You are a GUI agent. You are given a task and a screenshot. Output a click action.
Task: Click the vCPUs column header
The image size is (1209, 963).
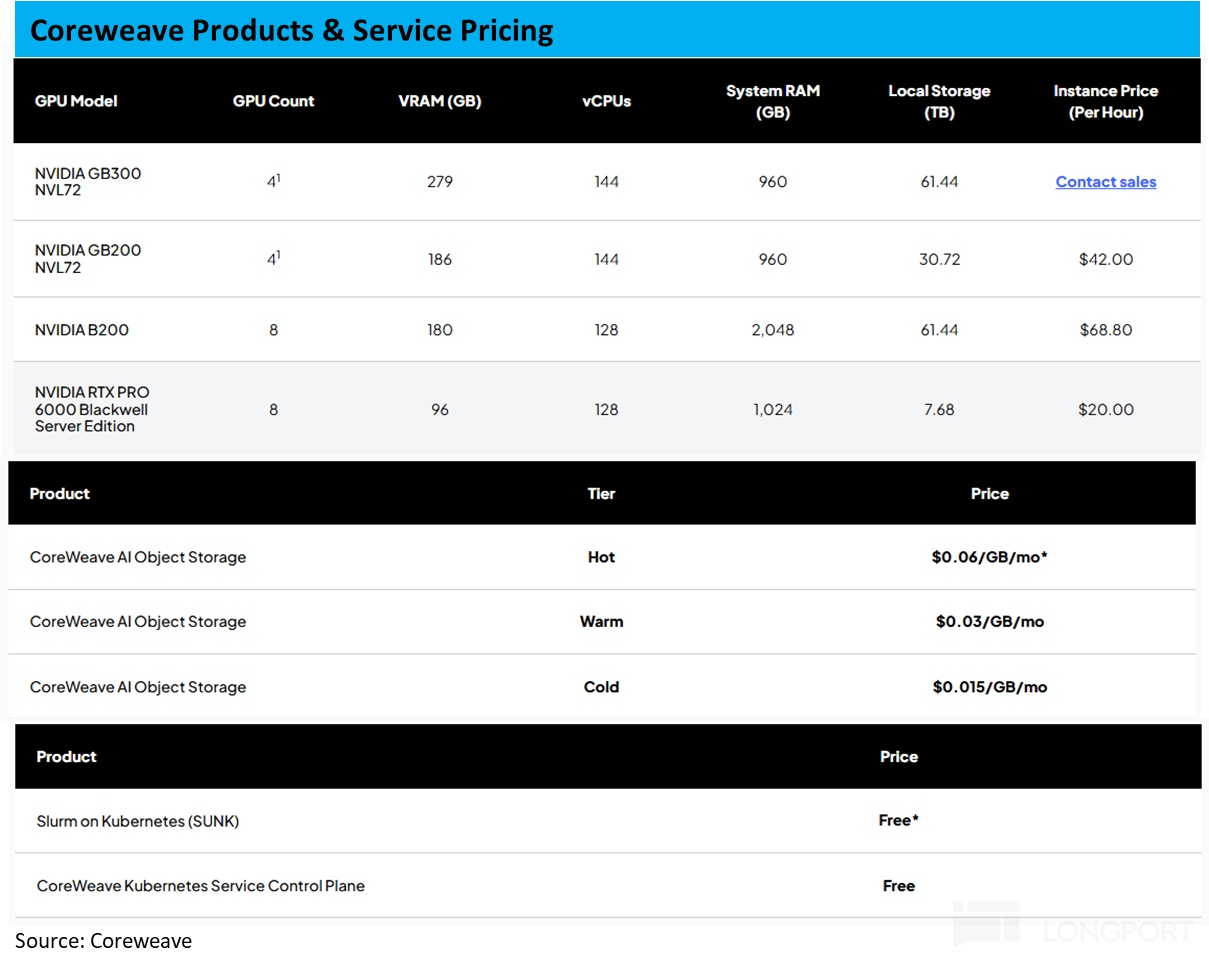coord(606,101)
